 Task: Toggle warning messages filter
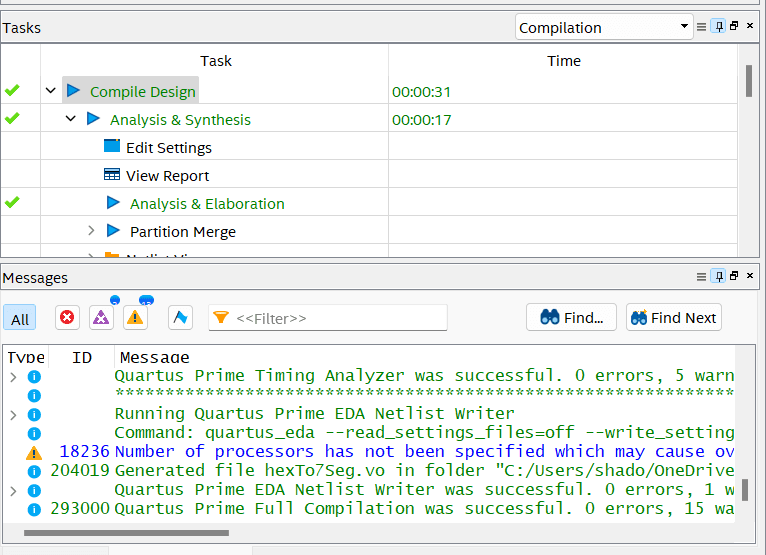pyautogui.click(x=135, y=318)
